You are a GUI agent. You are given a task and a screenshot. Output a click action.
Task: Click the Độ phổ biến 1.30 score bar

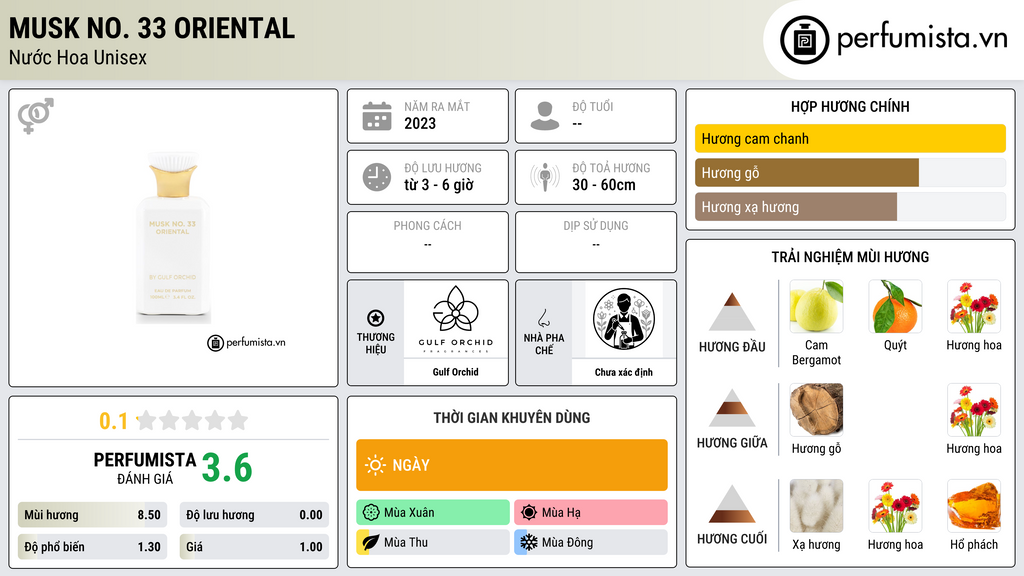93,547
